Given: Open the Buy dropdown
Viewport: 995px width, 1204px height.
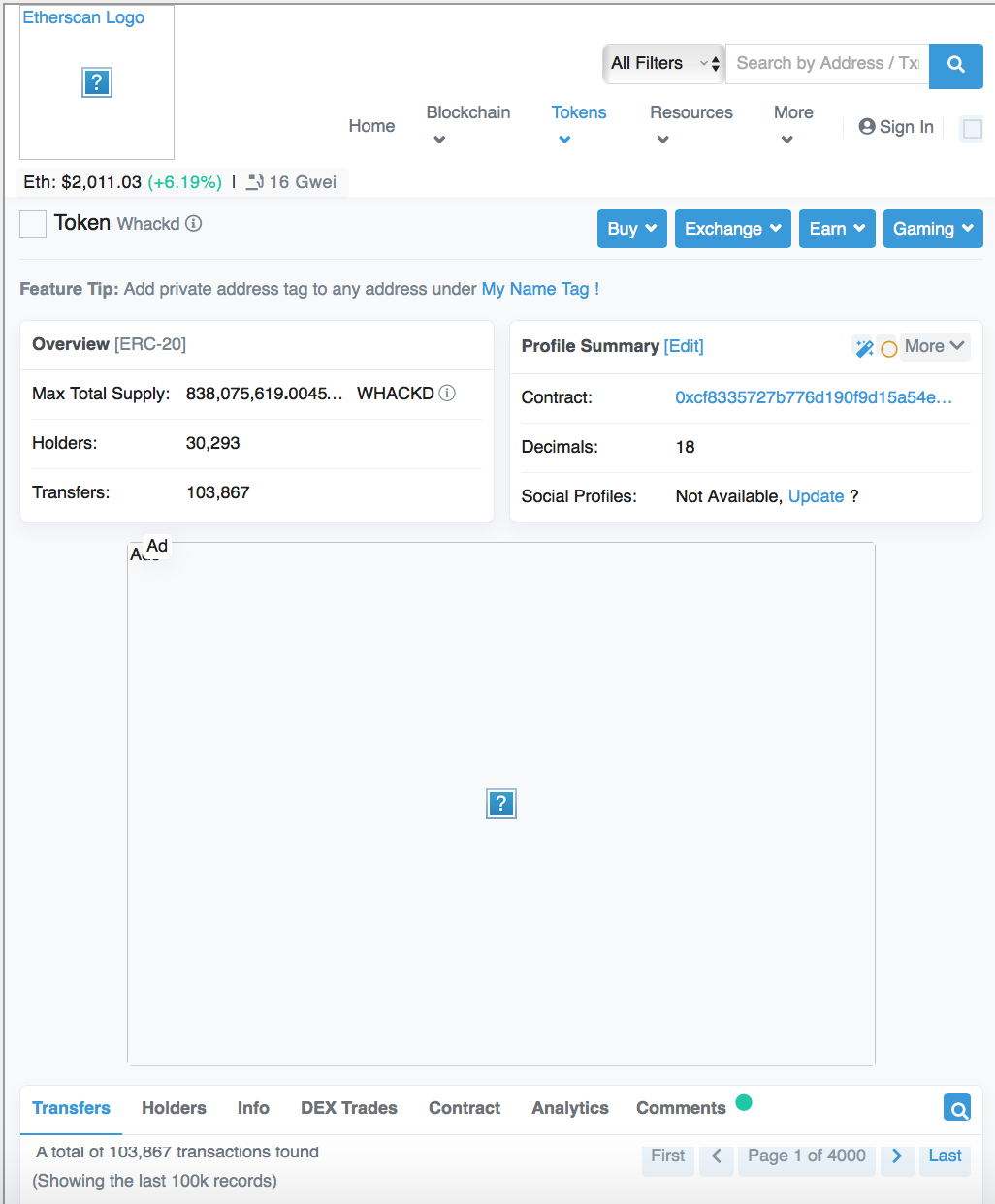Looking at the screenshot, I should click(x=632, y=229).
